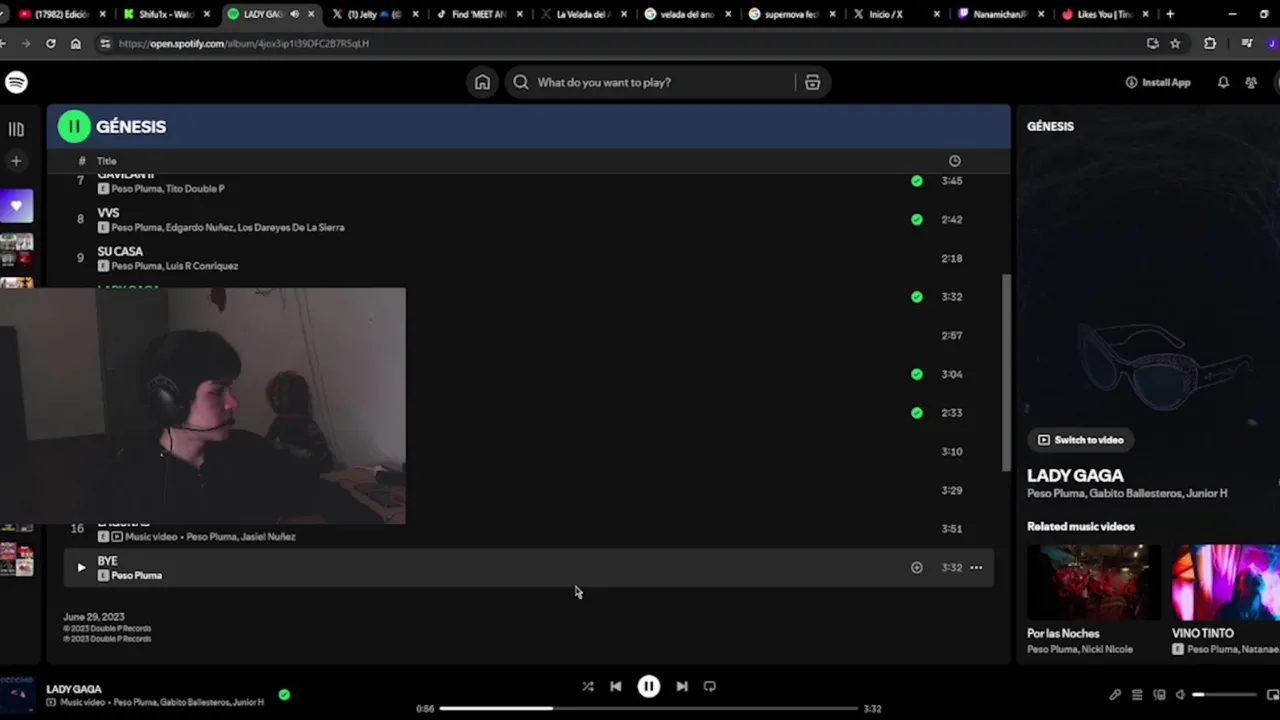Screen dimensions: 1280x720
Task: Open the Friend Activity icon
Action: tap(1251, 82)
